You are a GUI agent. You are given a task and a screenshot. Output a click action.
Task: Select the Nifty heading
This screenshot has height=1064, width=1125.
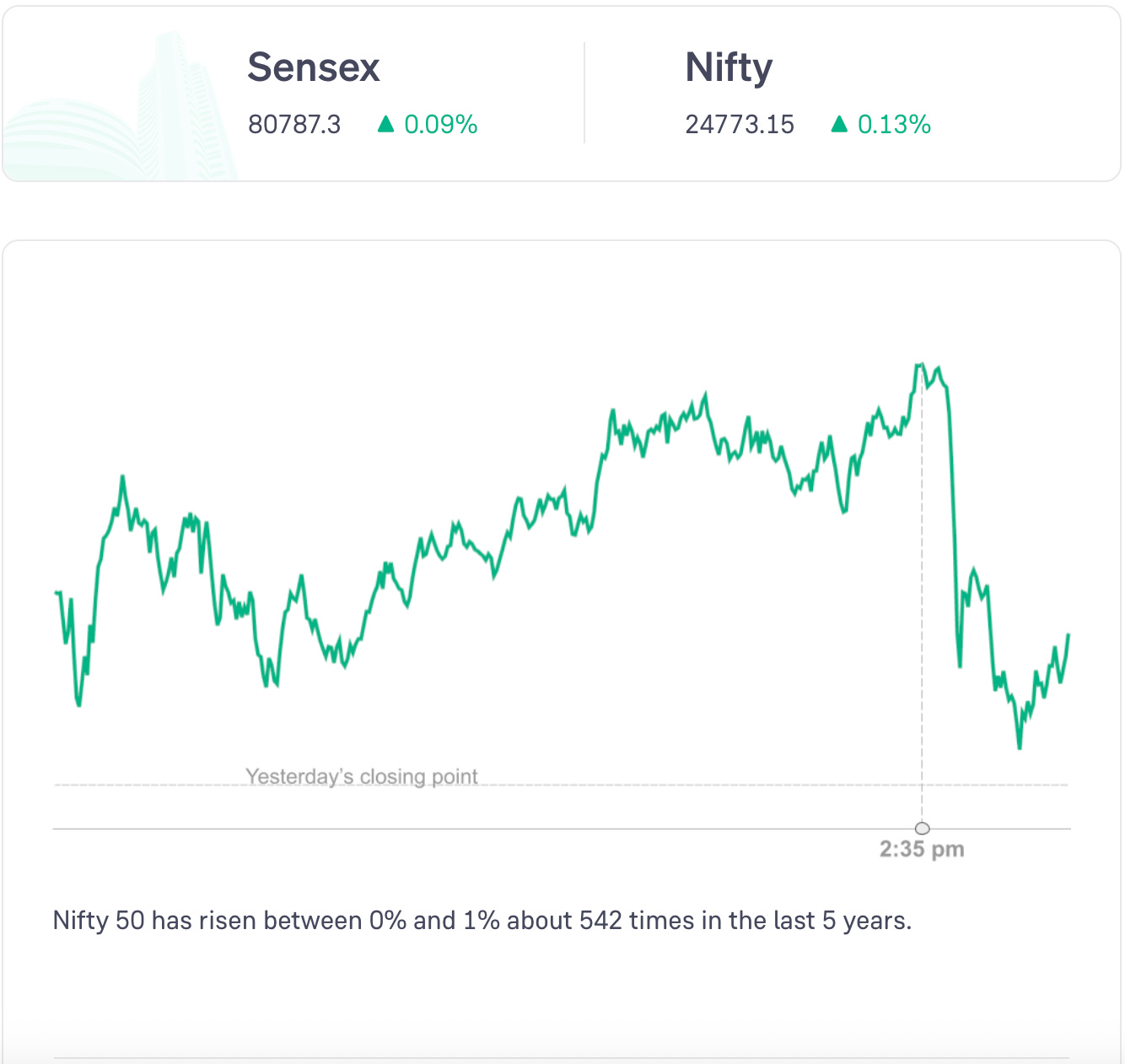tap(729, 67)
